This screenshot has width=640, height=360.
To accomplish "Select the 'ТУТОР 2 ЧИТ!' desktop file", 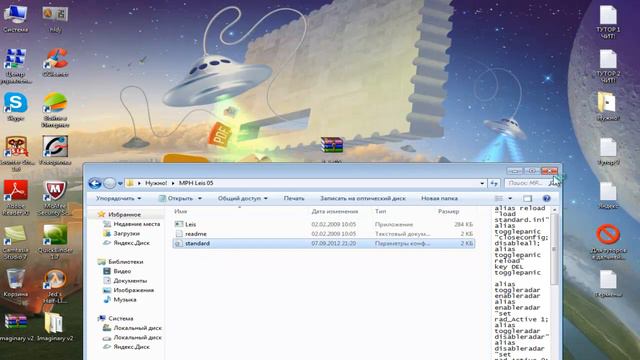I will click(608, 66).
